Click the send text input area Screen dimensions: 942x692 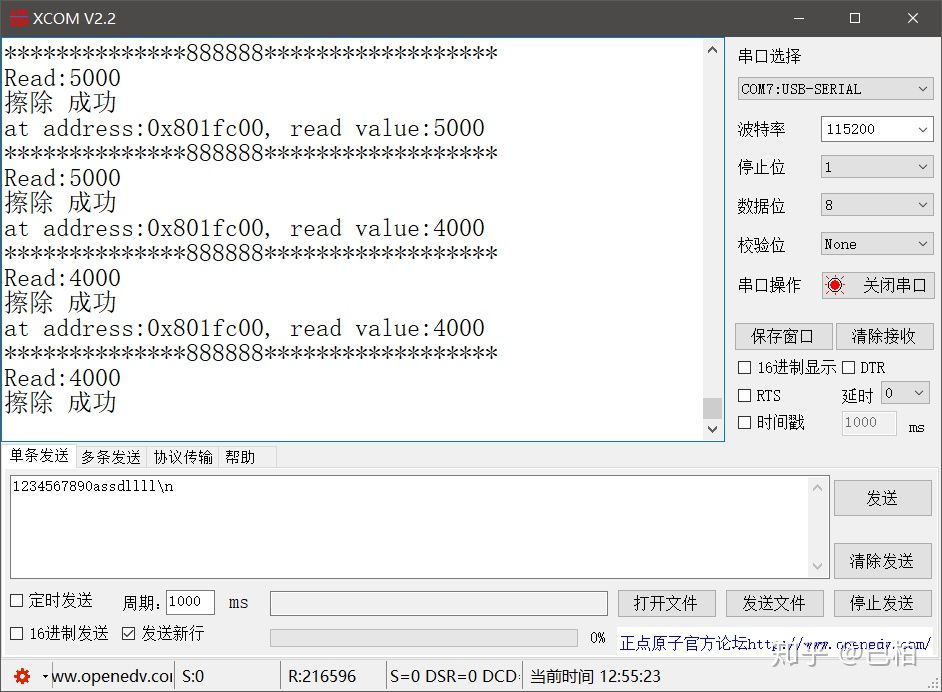coord(410,527)
